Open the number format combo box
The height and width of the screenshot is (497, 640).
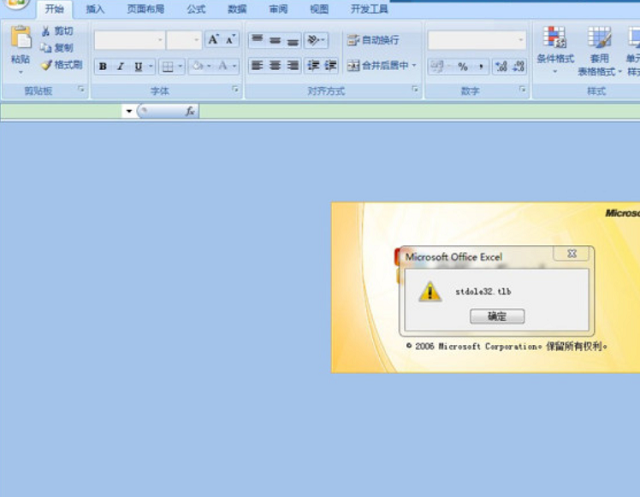[477, 40]
